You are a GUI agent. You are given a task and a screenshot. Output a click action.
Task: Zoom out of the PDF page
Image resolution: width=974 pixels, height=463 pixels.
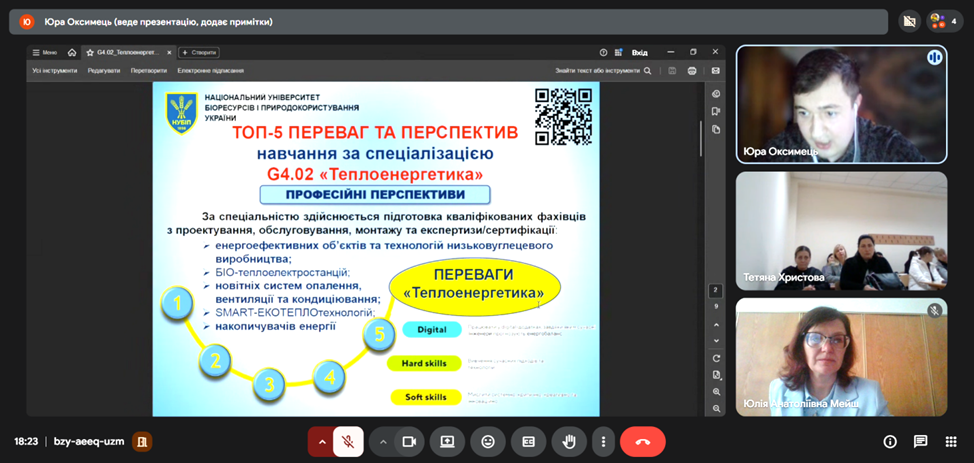717,408
